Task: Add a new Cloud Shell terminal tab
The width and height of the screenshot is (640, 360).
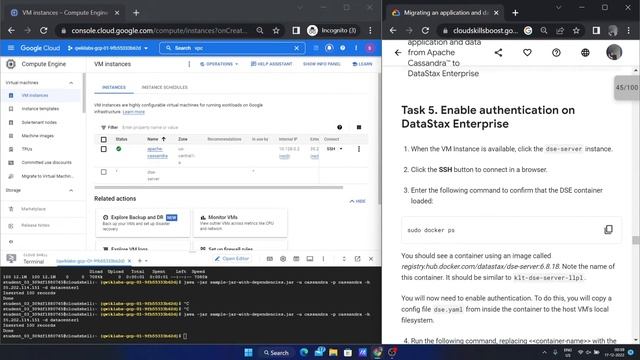Action: [x=140, y=260]
